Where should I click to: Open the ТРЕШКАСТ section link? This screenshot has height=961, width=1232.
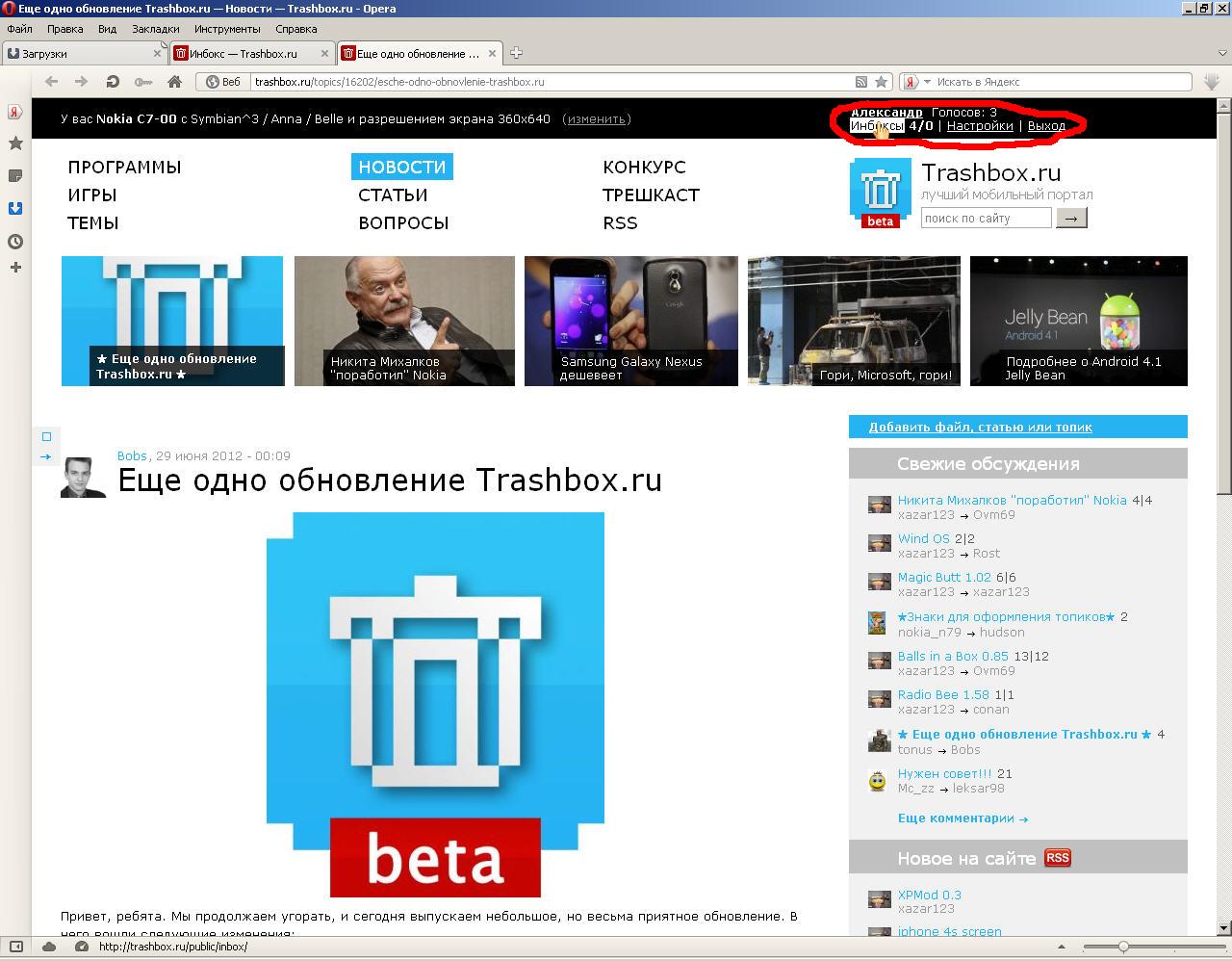tap(651, 195)
